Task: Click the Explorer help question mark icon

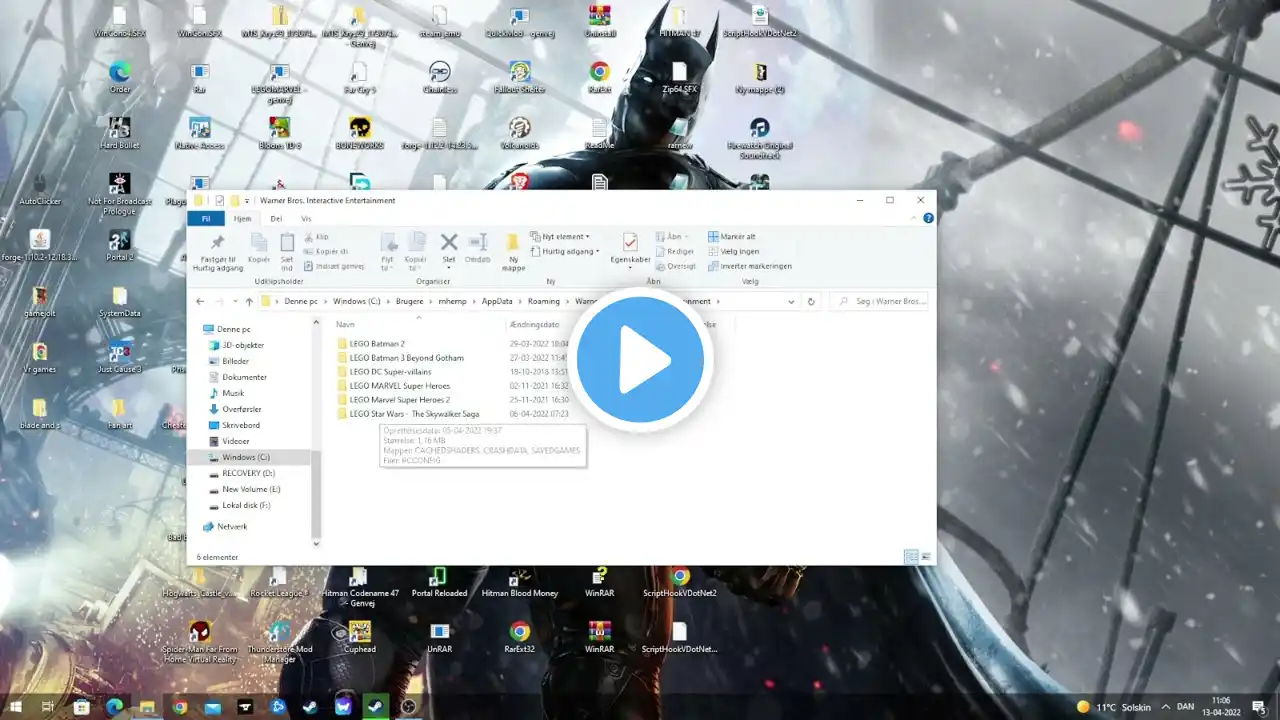Action: (x=928, y=218)
